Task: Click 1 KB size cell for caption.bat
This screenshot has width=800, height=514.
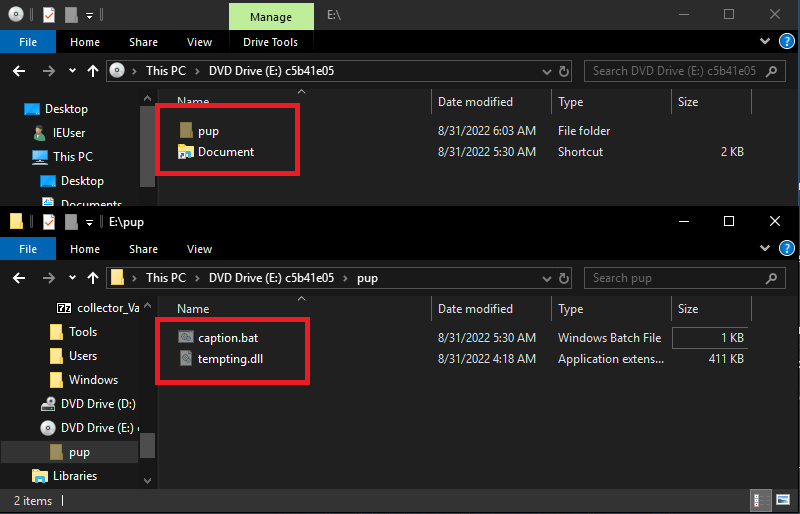Action: tap(710, 338)
